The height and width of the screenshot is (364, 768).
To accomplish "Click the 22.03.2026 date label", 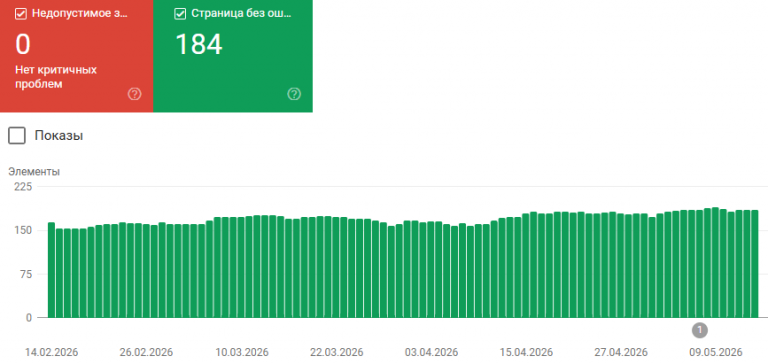I will tap(336, 352).
